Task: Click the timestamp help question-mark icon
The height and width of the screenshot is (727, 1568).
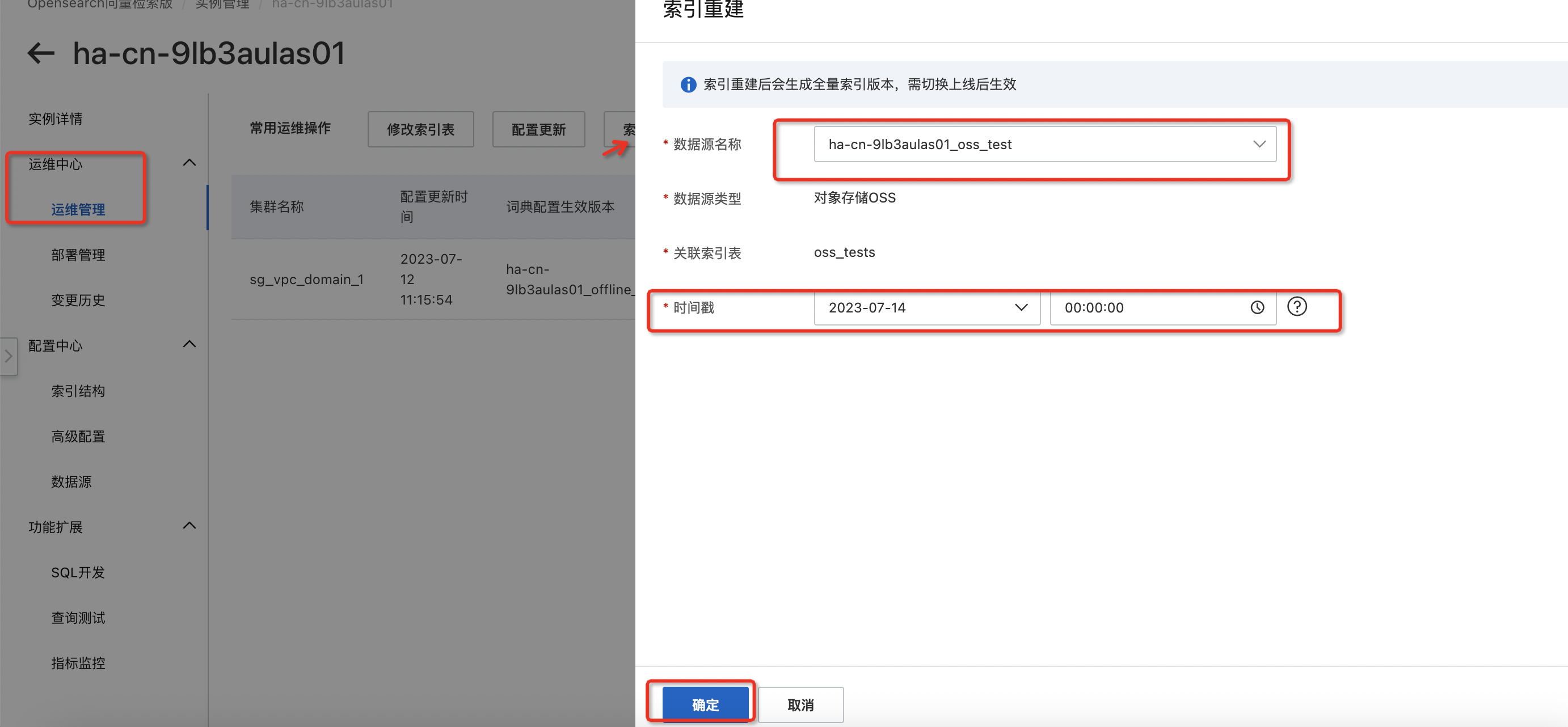Action: tap(1296, 307)
